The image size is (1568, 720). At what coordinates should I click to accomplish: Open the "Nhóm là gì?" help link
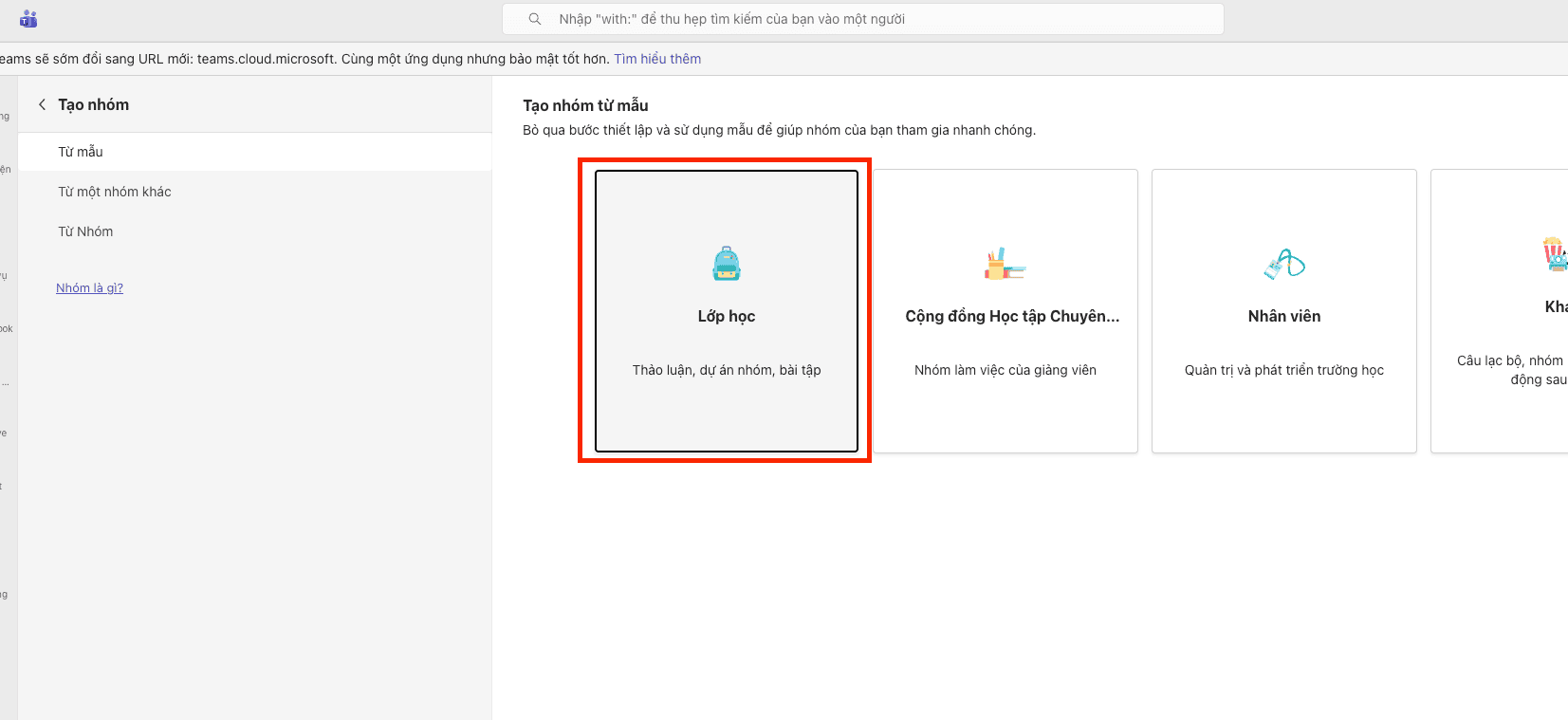(x=89, y=288)
